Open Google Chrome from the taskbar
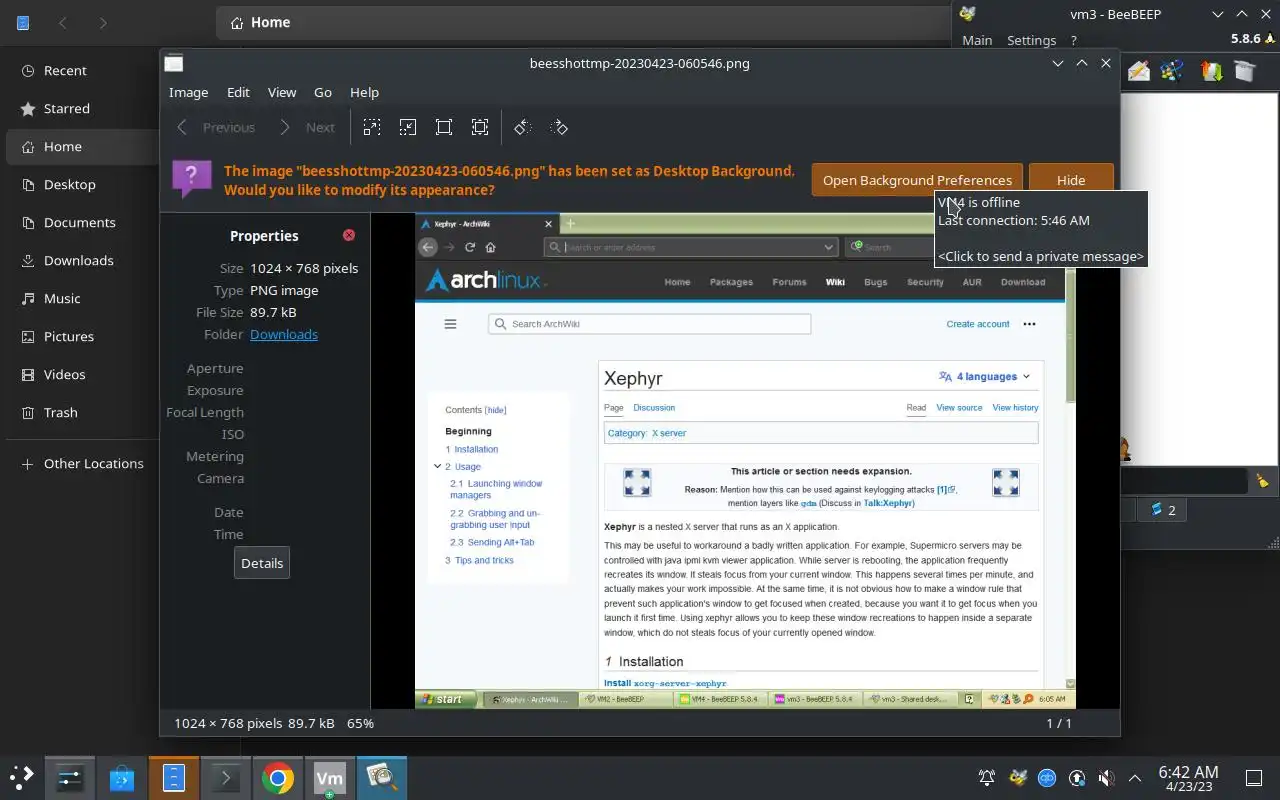Viewport: 1280px width, 800px height. tap(278, 777)
